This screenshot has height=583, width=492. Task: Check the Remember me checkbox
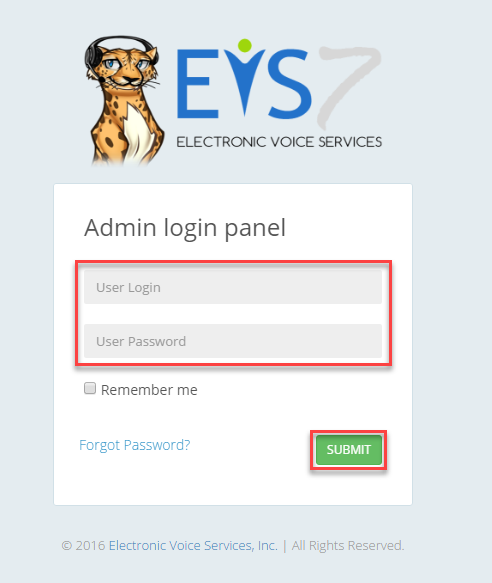coord(90,388)
